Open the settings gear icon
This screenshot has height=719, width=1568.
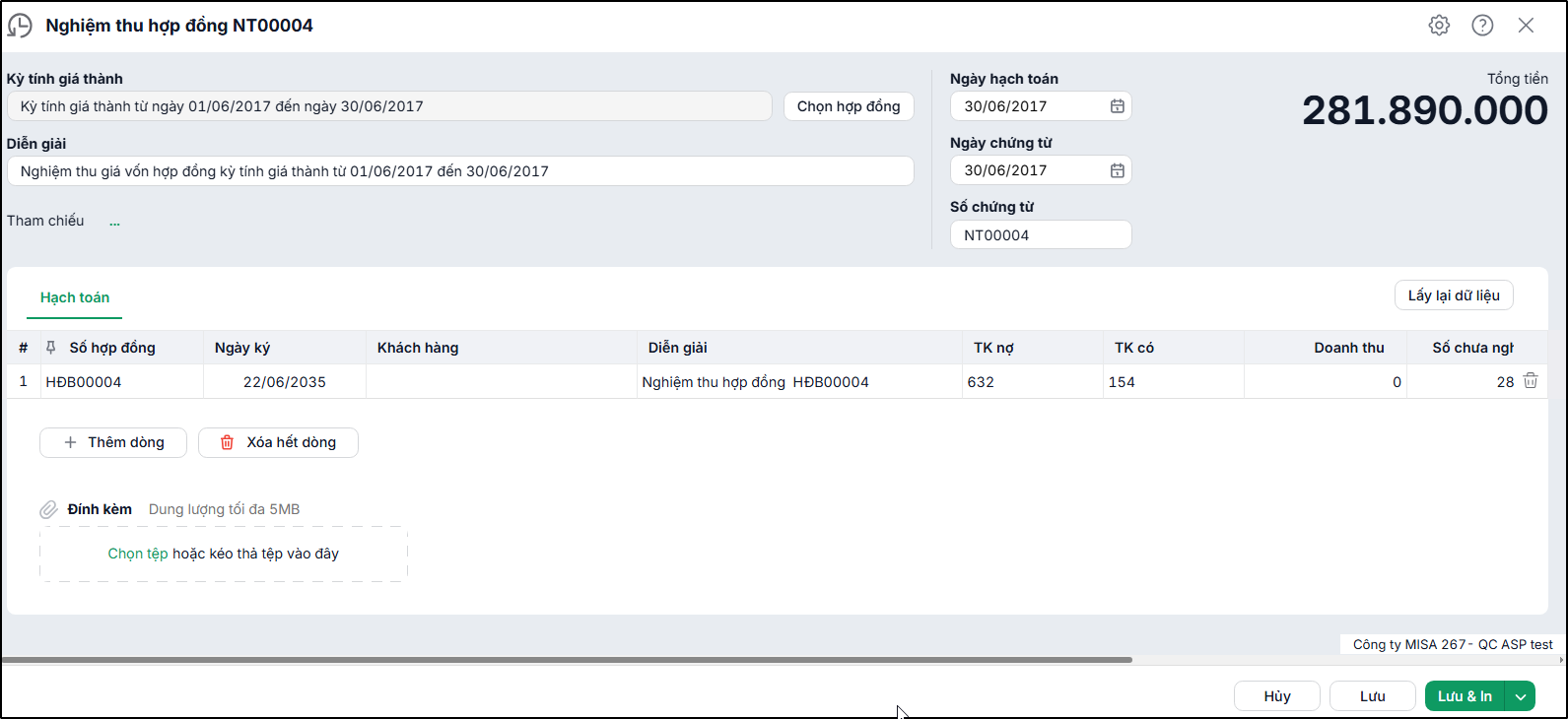pyautogui.click(x=1439, y=26)
